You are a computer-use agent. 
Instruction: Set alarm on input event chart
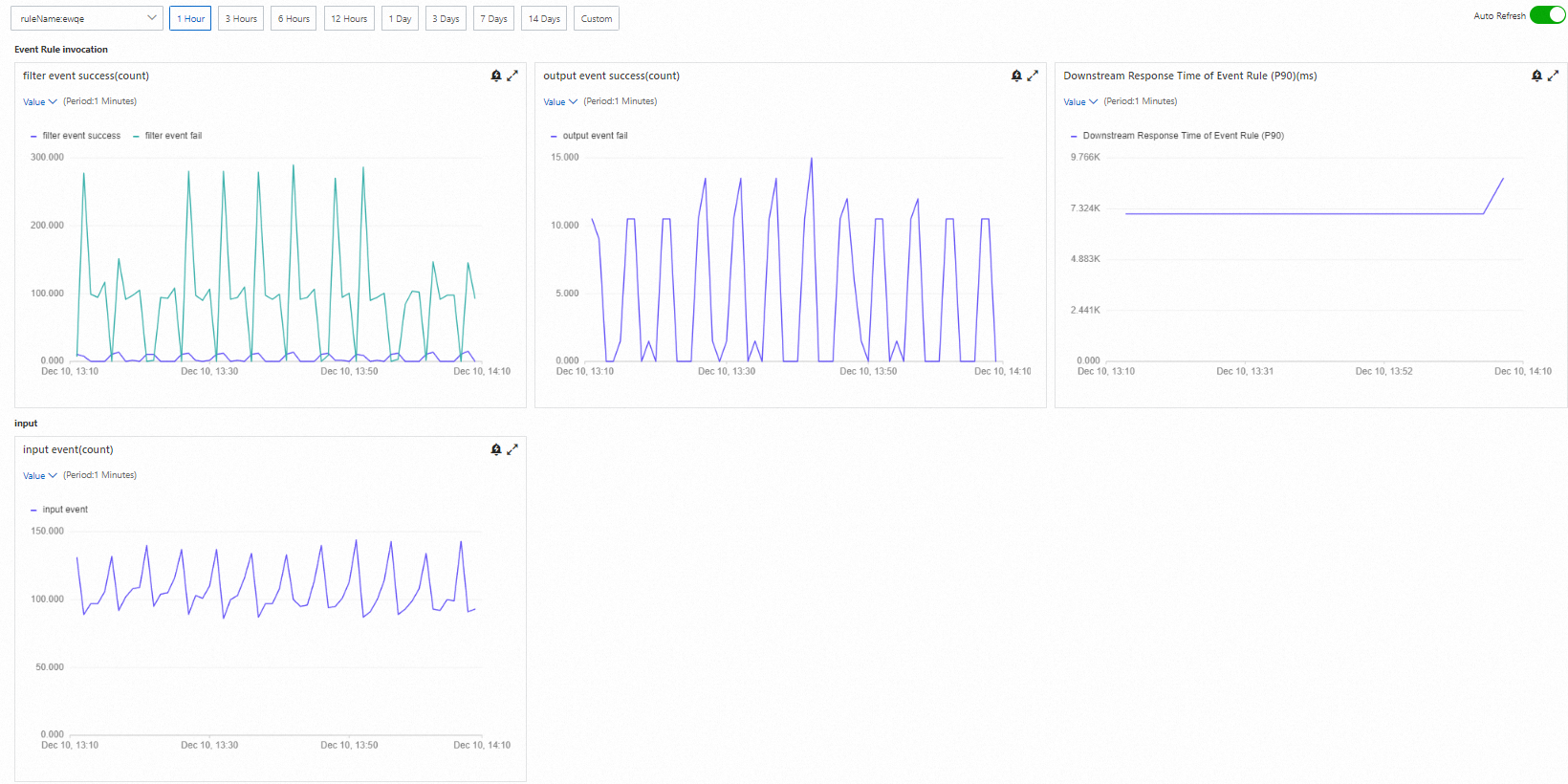coord(496,449)
